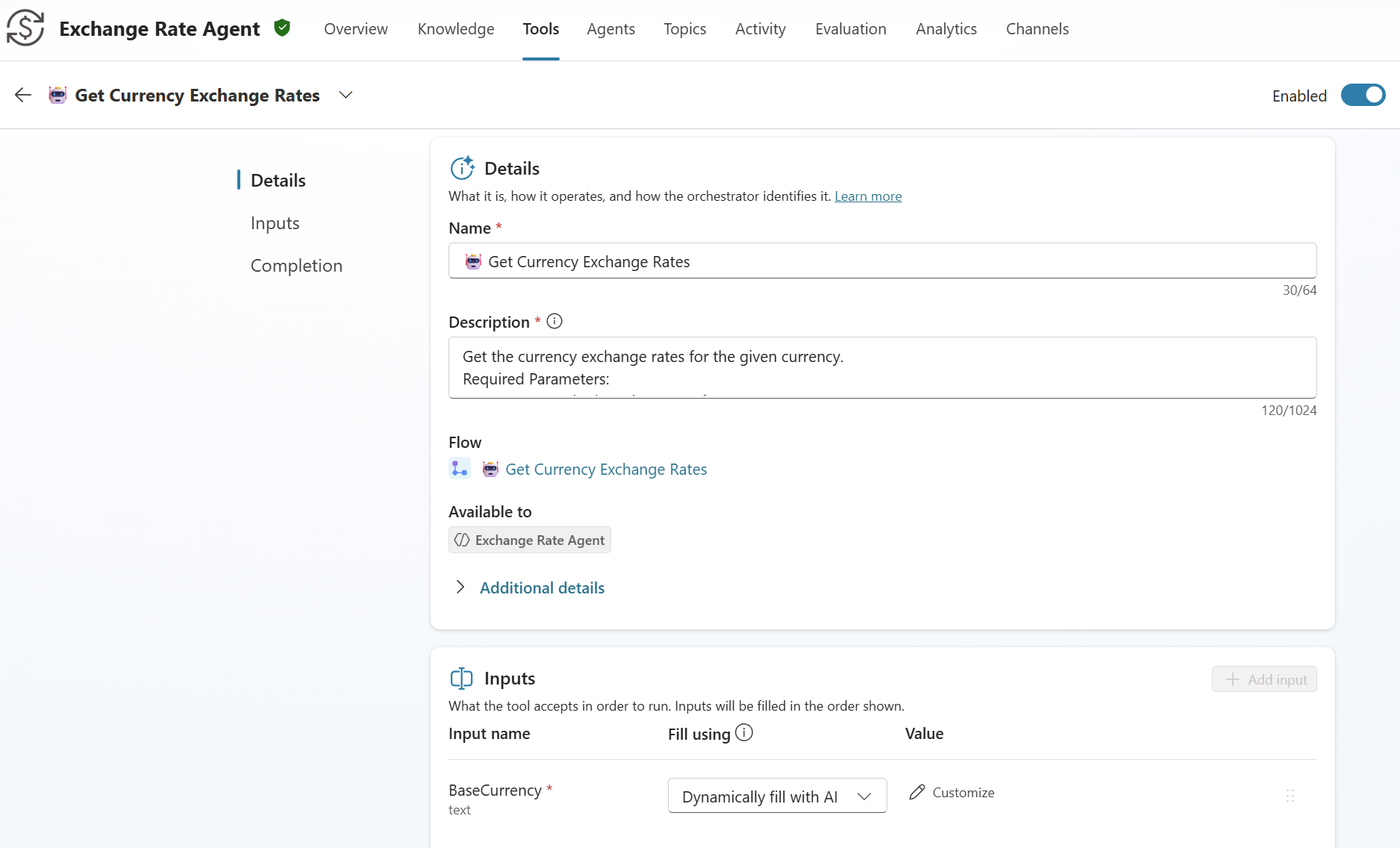Open the Analytics tab
Image resolution: width=1400 pixels, height=848 pixels.
(946, 29)
